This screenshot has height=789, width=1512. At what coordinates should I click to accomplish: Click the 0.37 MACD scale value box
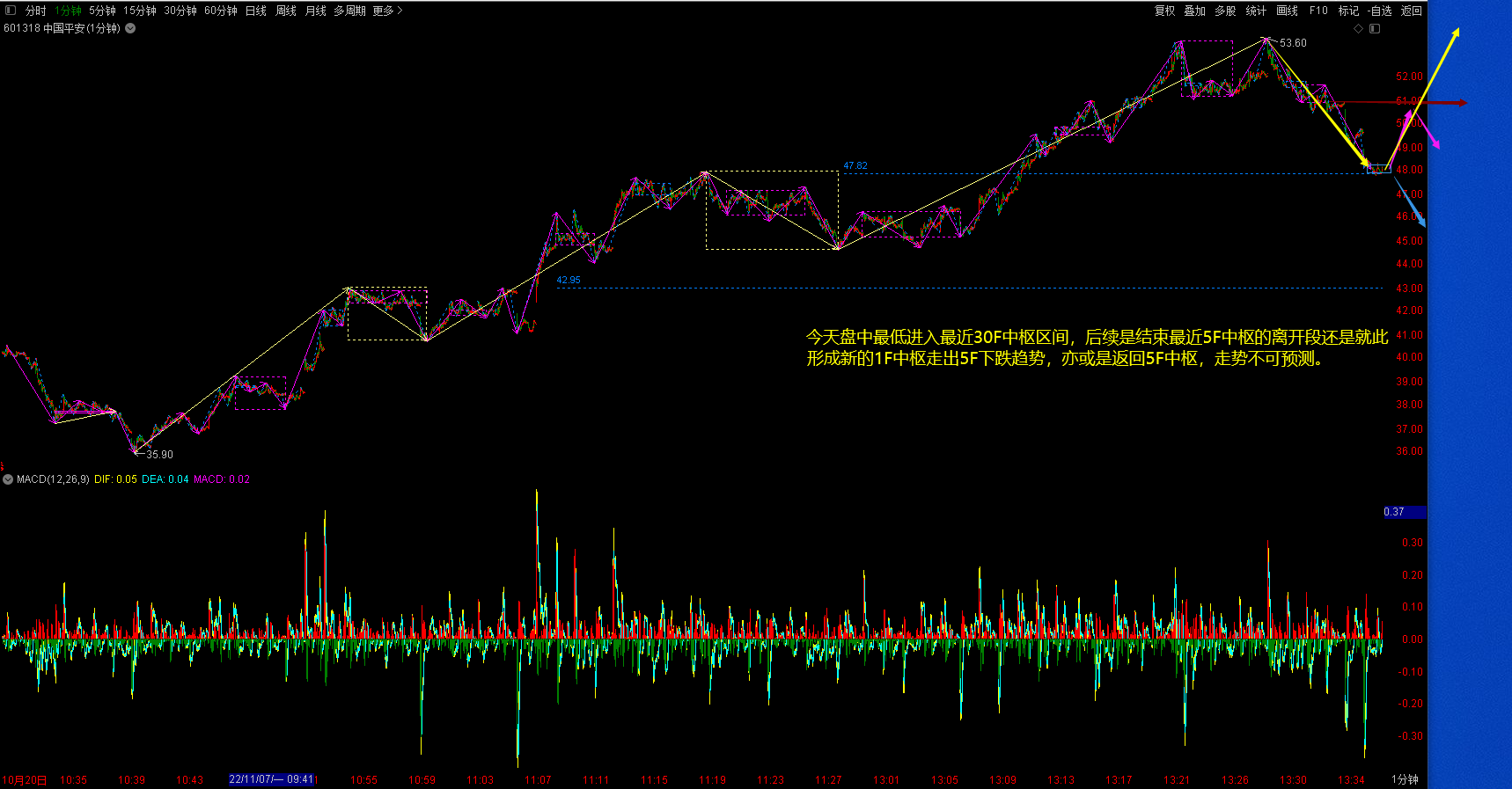click(x=1405, y=512)
